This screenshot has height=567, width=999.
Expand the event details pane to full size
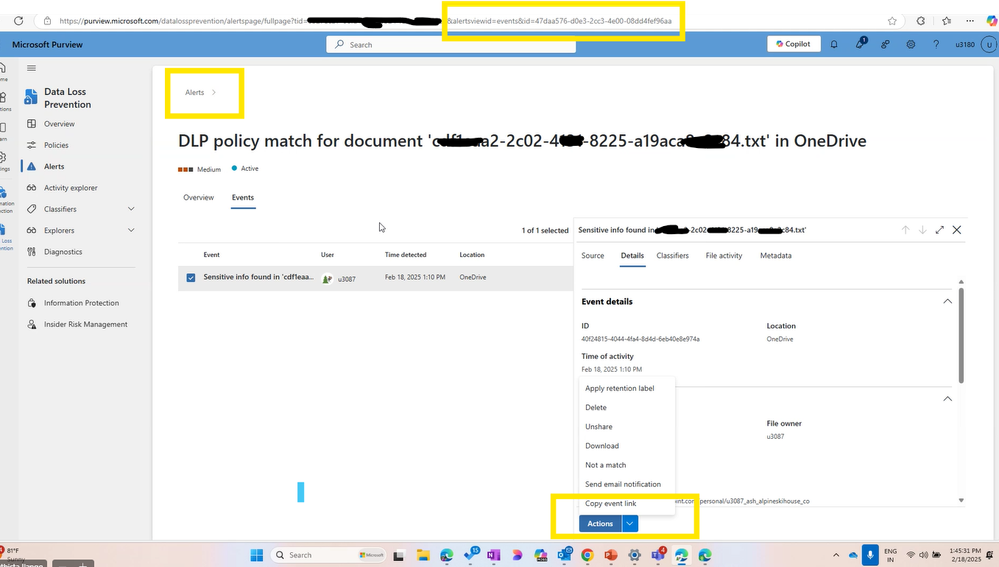pyautogui.click(x=939, y=229)
